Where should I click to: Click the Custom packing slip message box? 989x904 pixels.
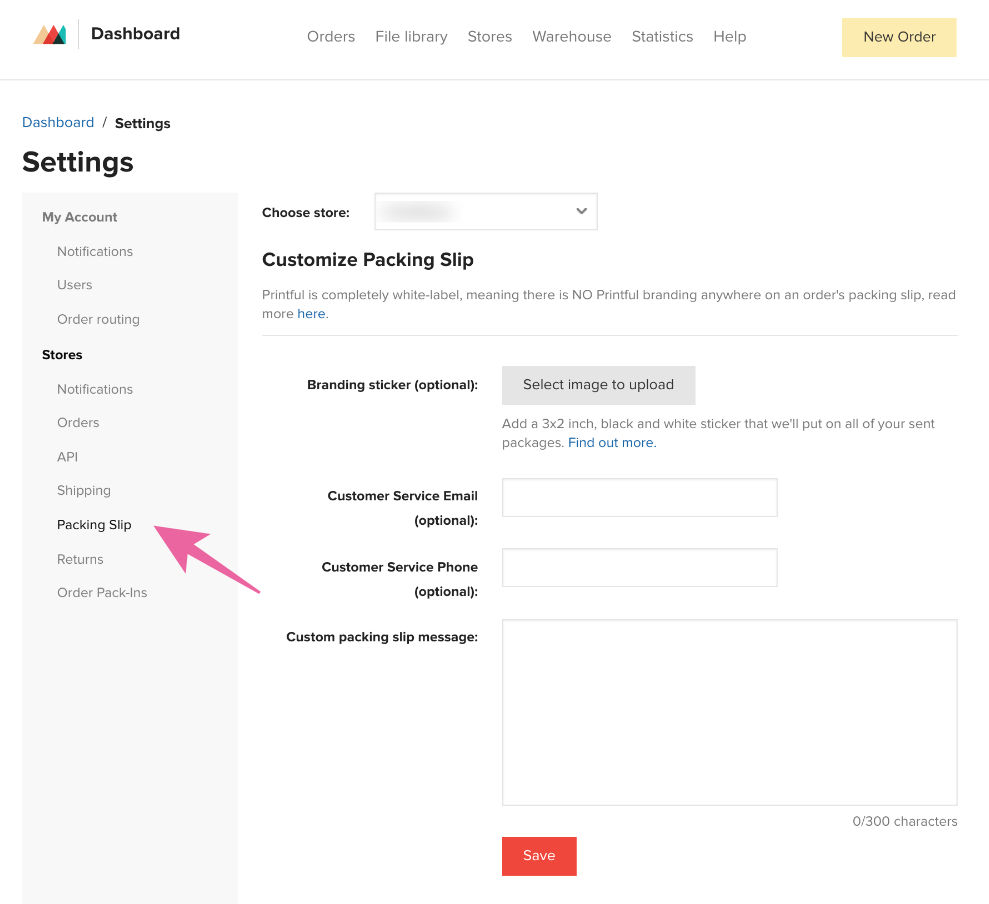[729, 712]
